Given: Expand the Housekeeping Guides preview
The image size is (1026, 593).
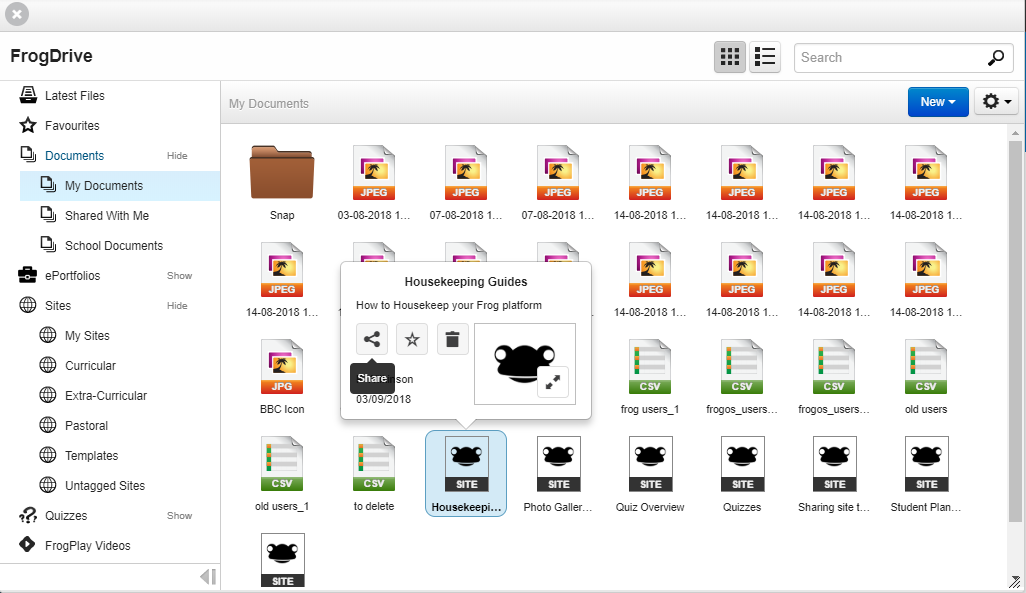Looking at the screenshot, I should 553,382.
